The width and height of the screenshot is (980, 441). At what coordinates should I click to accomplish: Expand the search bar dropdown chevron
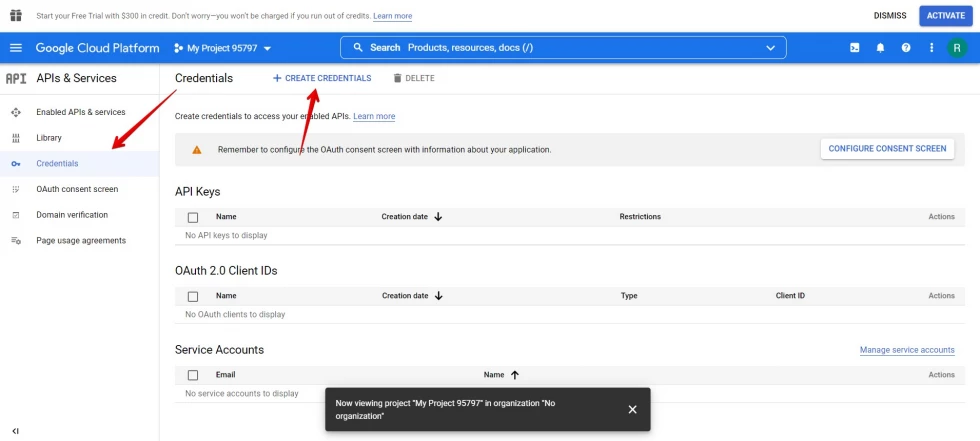(x=770, y=48)
